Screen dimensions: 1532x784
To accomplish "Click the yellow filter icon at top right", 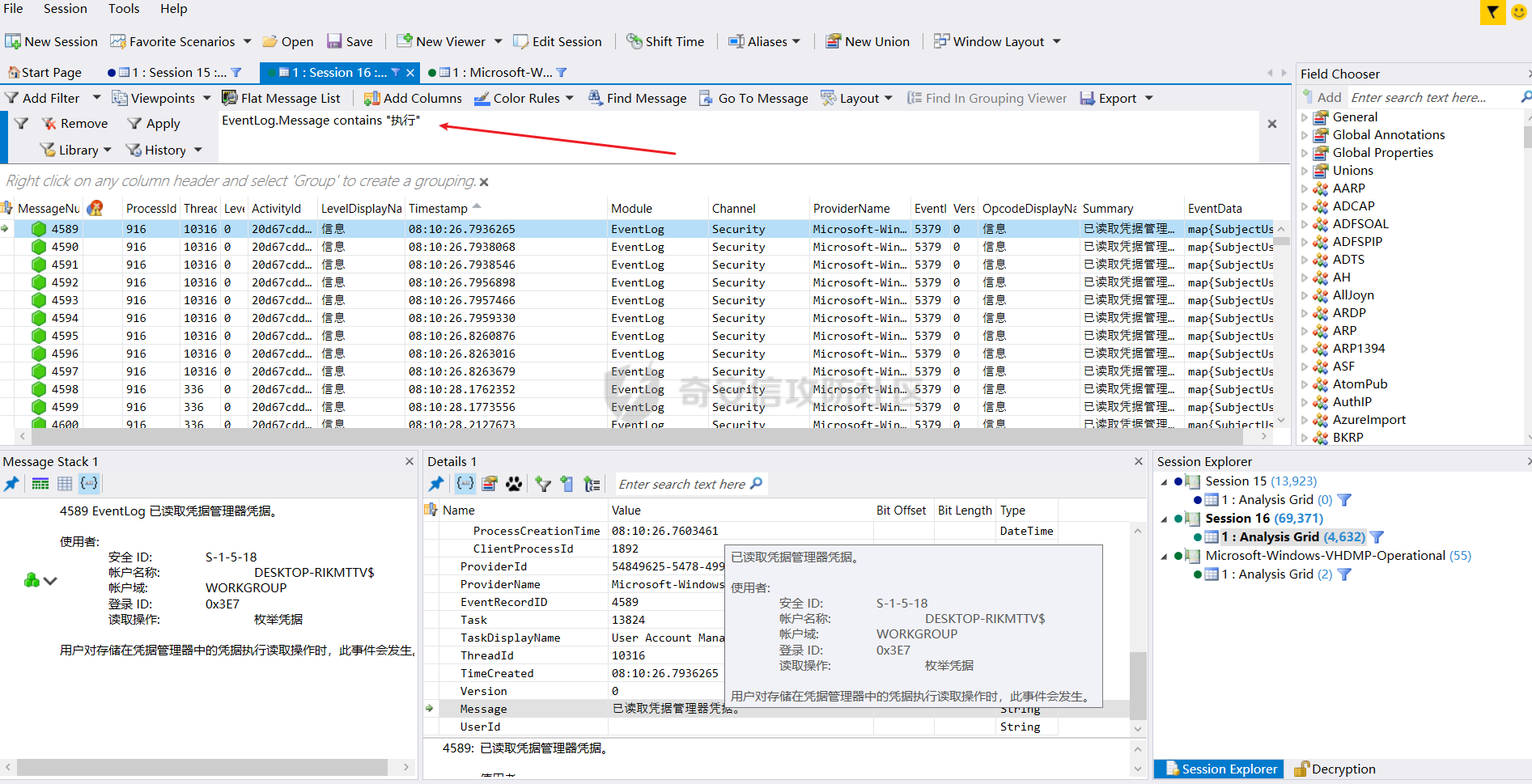I will tap(1492, 12).
